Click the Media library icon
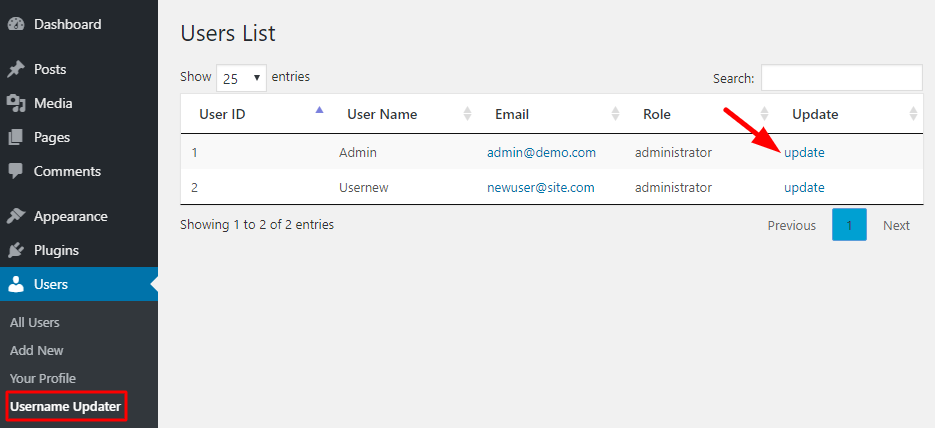This screenshot has width=935, height=428. [x=16, y=103]
